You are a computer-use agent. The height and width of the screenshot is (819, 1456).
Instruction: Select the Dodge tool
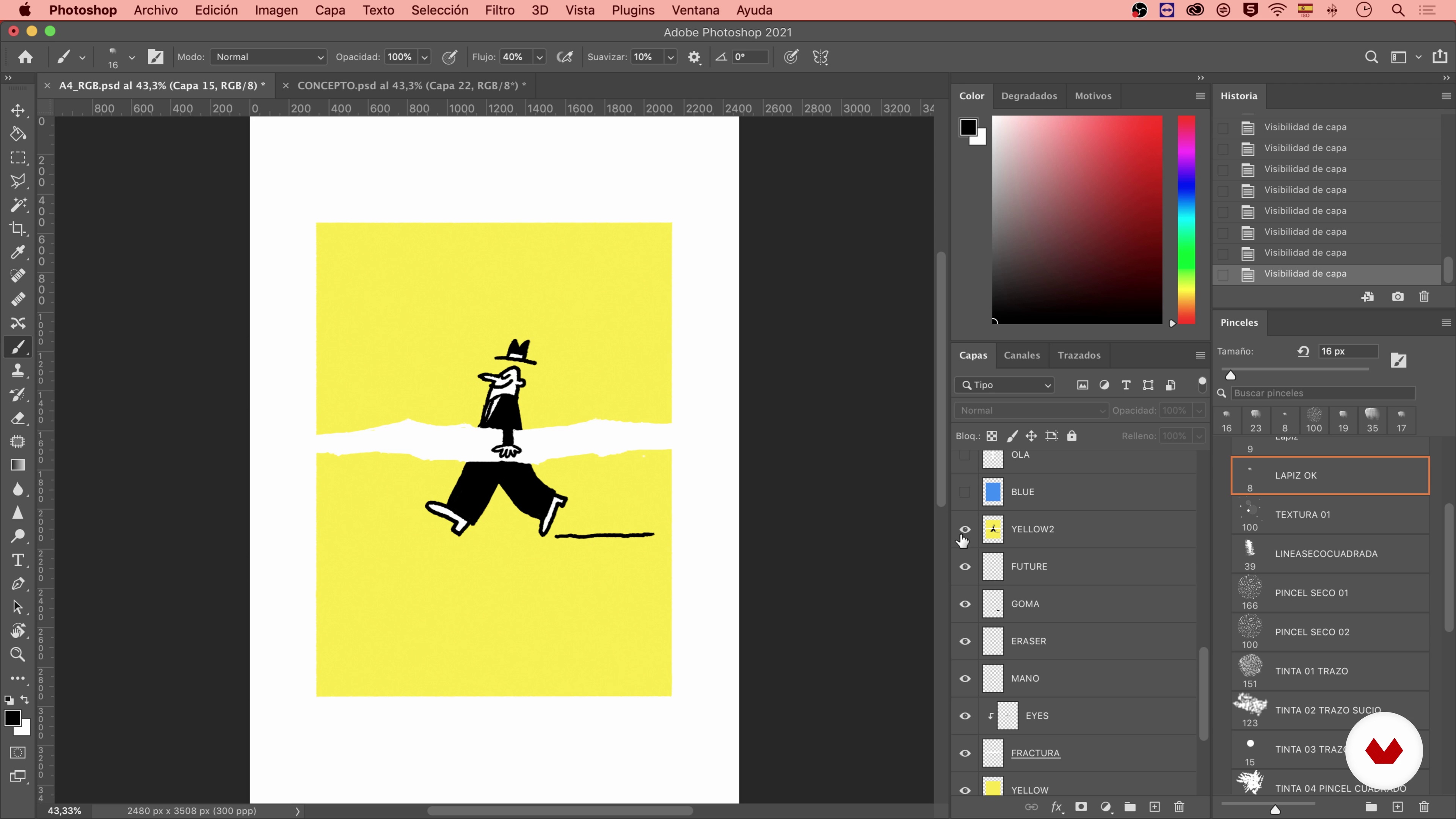click(x=17, y=536)
